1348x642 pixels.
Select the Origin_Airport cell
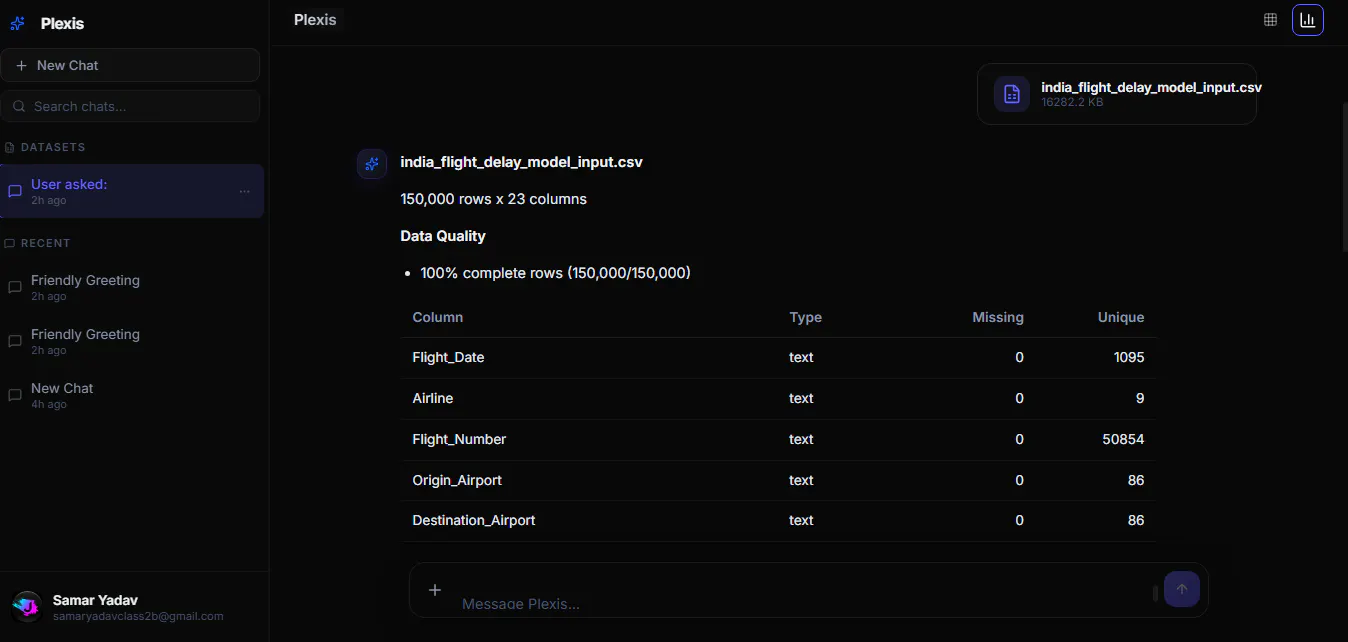coord(457,480)
